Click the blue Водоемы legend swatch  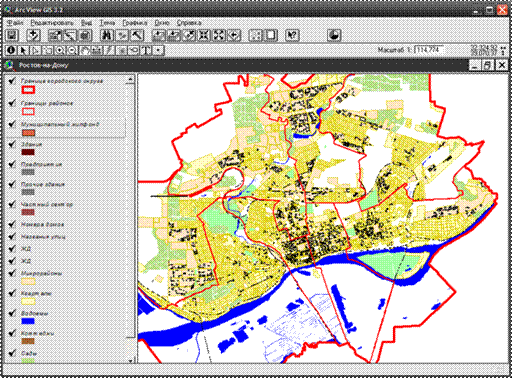[x=28, y=321]
